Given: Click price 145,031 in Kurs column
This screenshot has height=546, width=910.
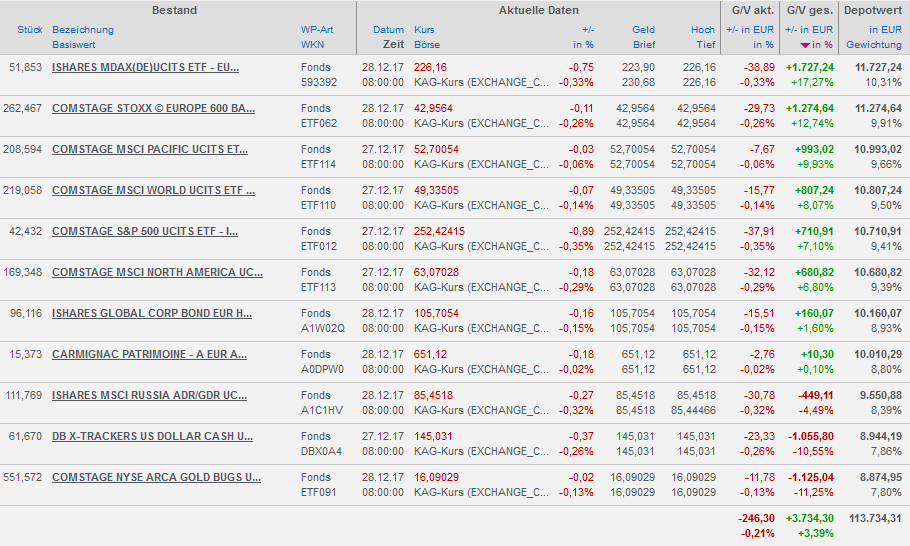Looking at the screenshot, I should click(433, 436).
